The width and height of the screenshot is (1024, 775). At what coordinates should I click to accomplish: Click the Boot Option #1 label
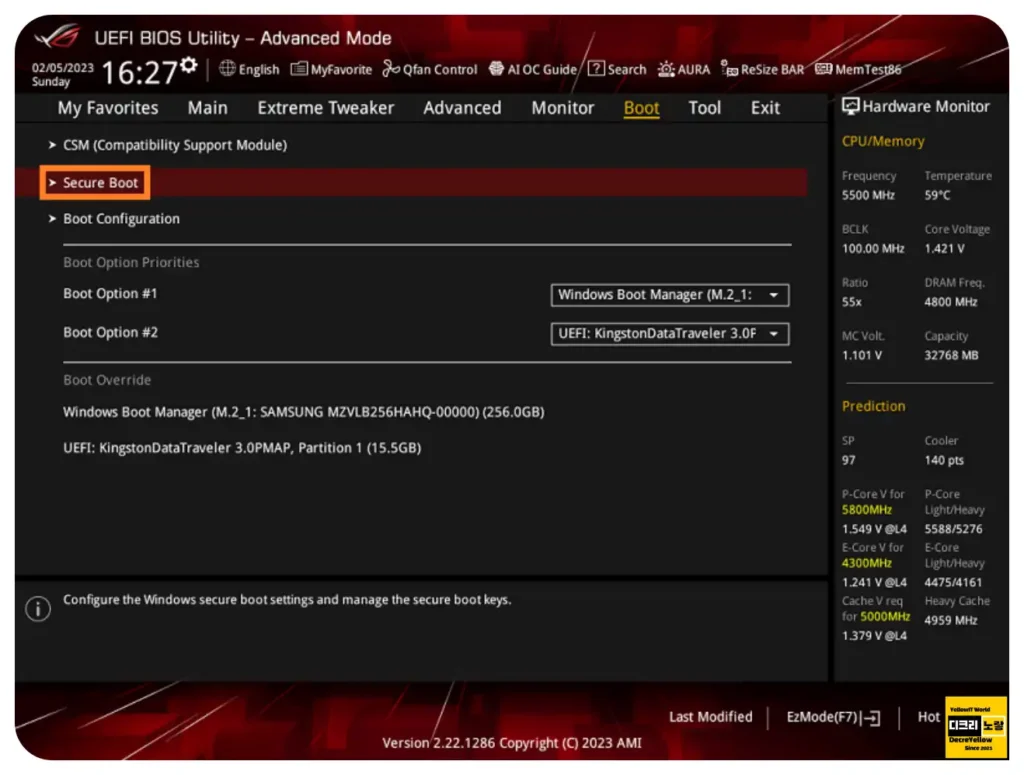(110, 294)
